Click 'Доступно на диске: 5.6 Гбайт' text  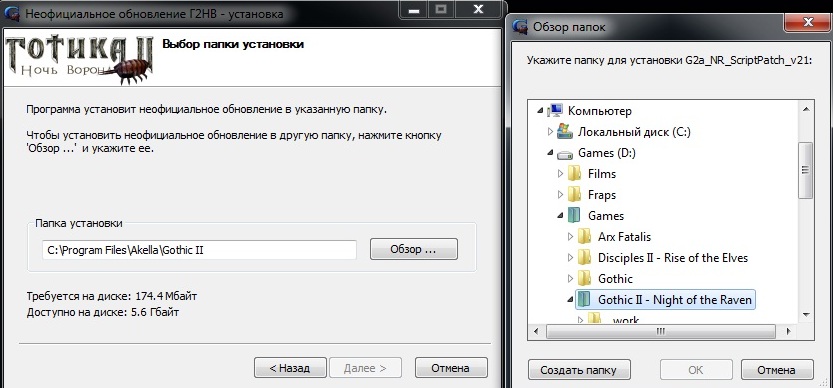click(103, 312)
